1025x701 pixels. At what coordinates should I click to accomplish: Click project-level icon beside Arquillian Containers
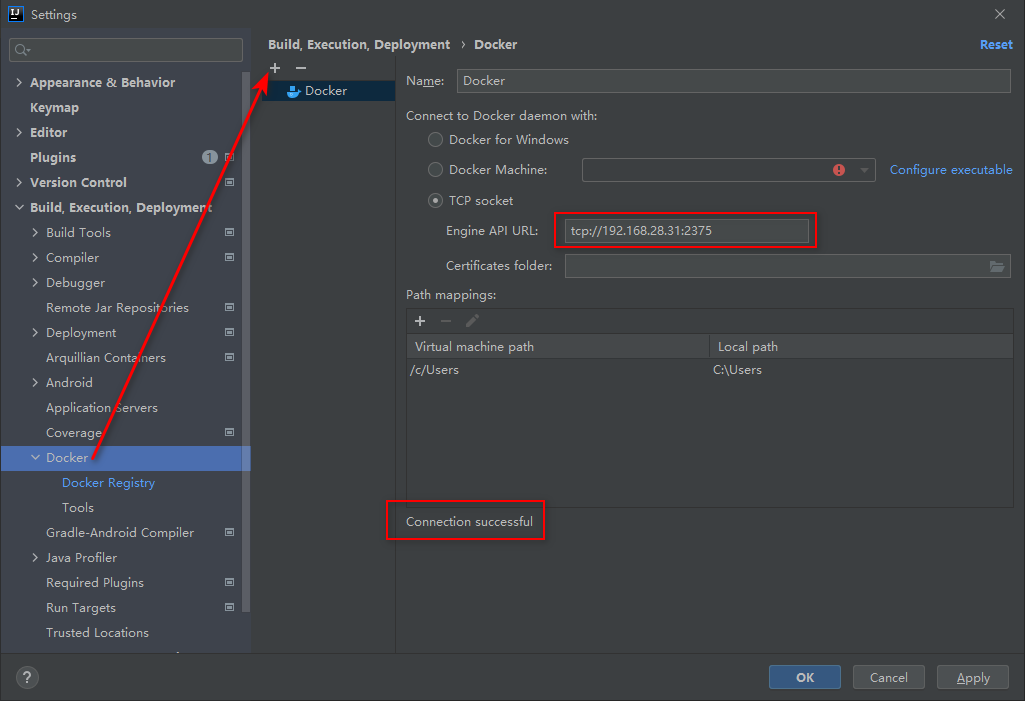click(x=229, y=357)
